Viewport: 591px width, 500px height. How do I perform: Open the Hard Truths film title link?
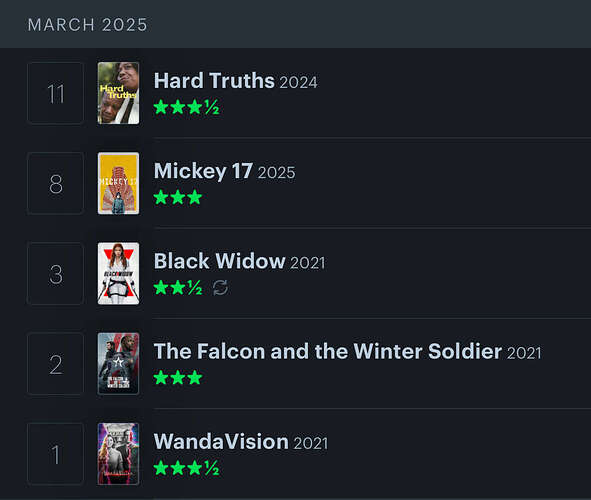(x=214, y=81)
